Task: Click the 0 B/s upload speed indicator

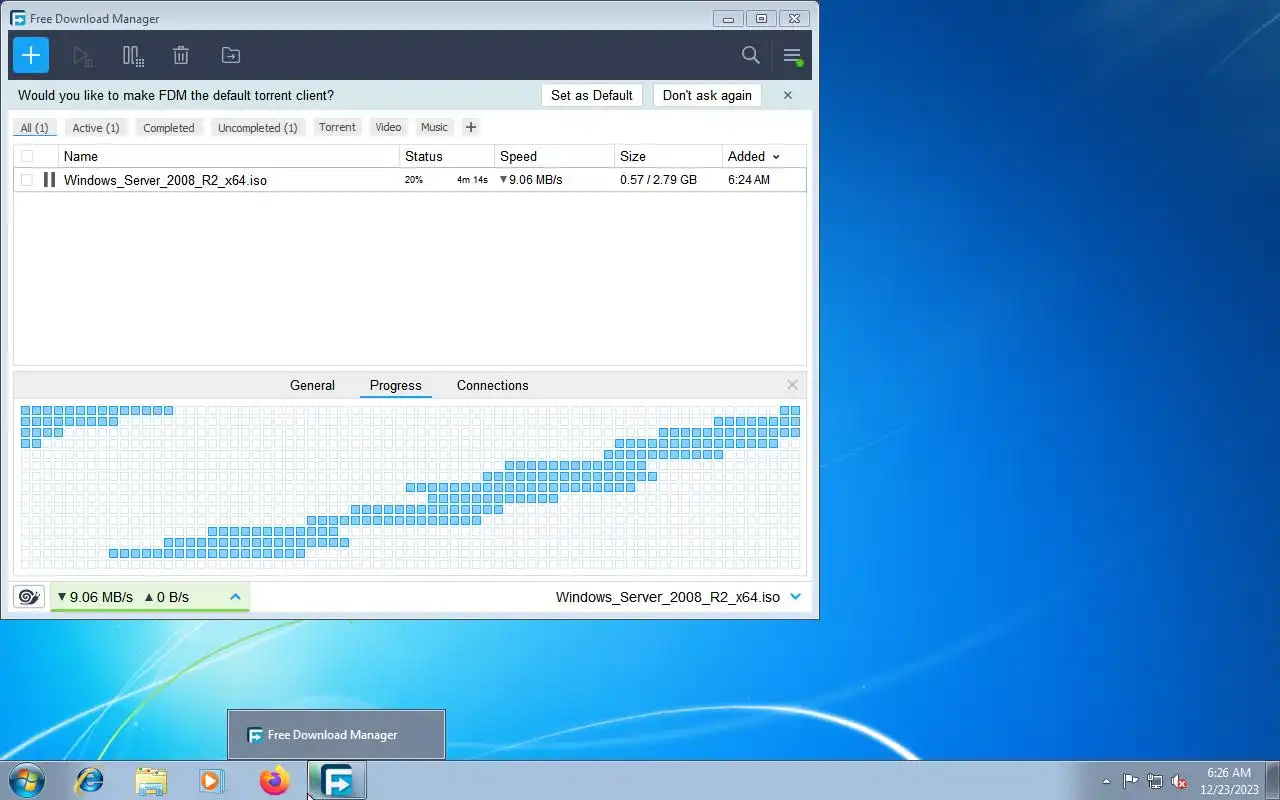Action: (166, 597)
